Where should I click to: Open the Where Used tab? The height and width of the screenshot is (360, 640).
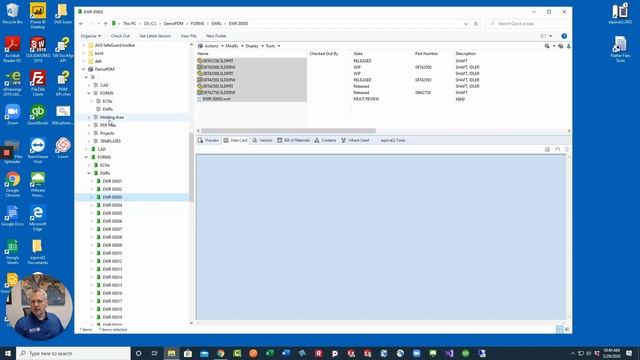tap(355, 140)
